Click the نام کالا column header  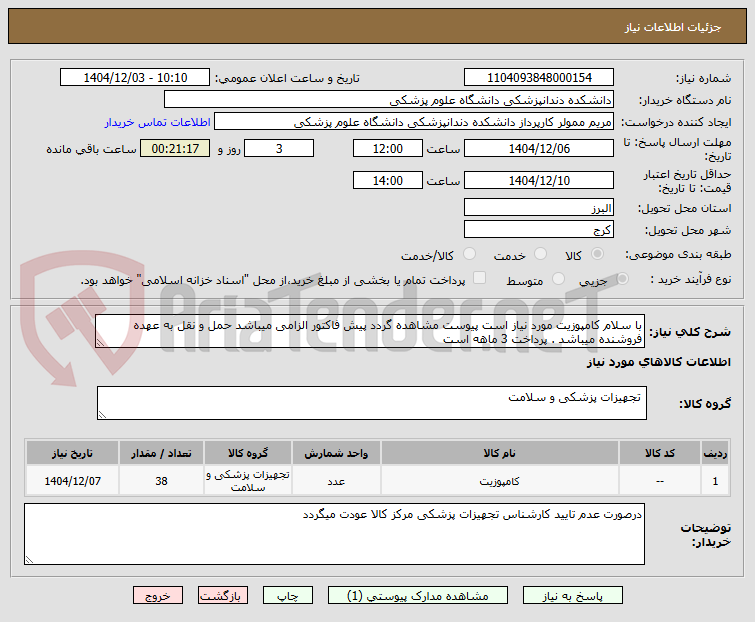click(499, 453)
